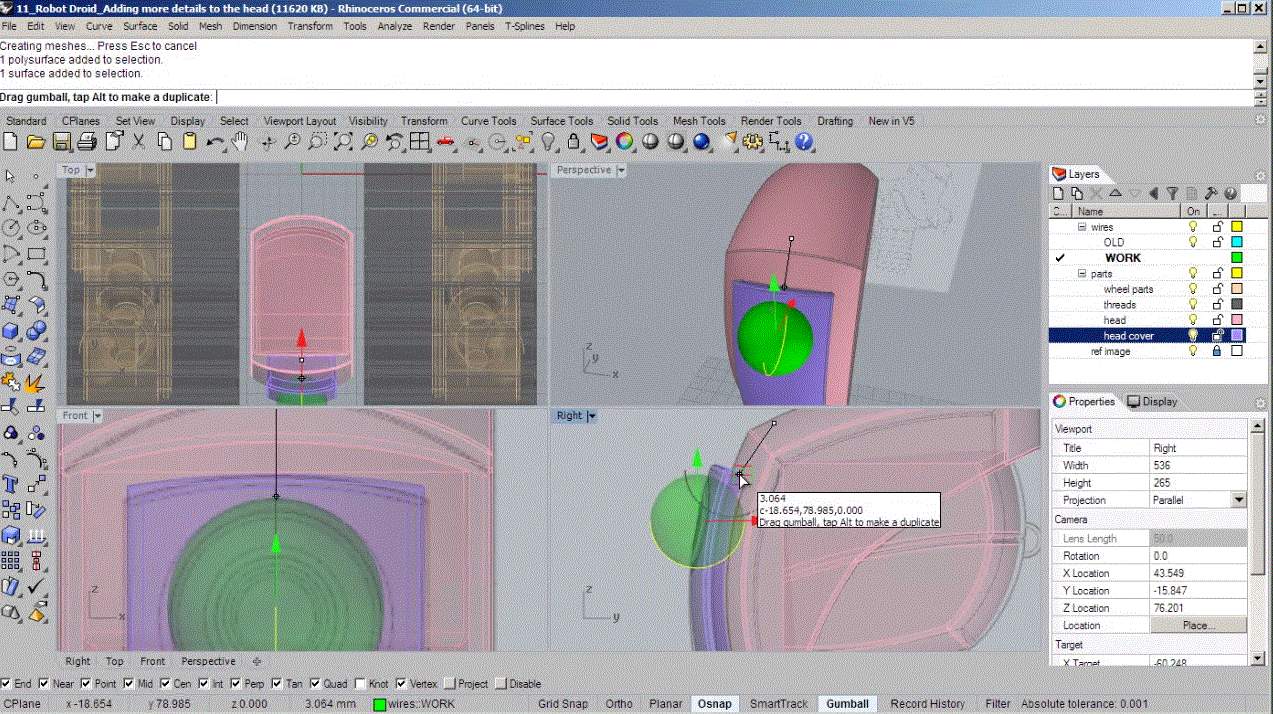The image size is (1273, 714).
Task: Toggle Ortho in status bar
Action: pos(619,704)
